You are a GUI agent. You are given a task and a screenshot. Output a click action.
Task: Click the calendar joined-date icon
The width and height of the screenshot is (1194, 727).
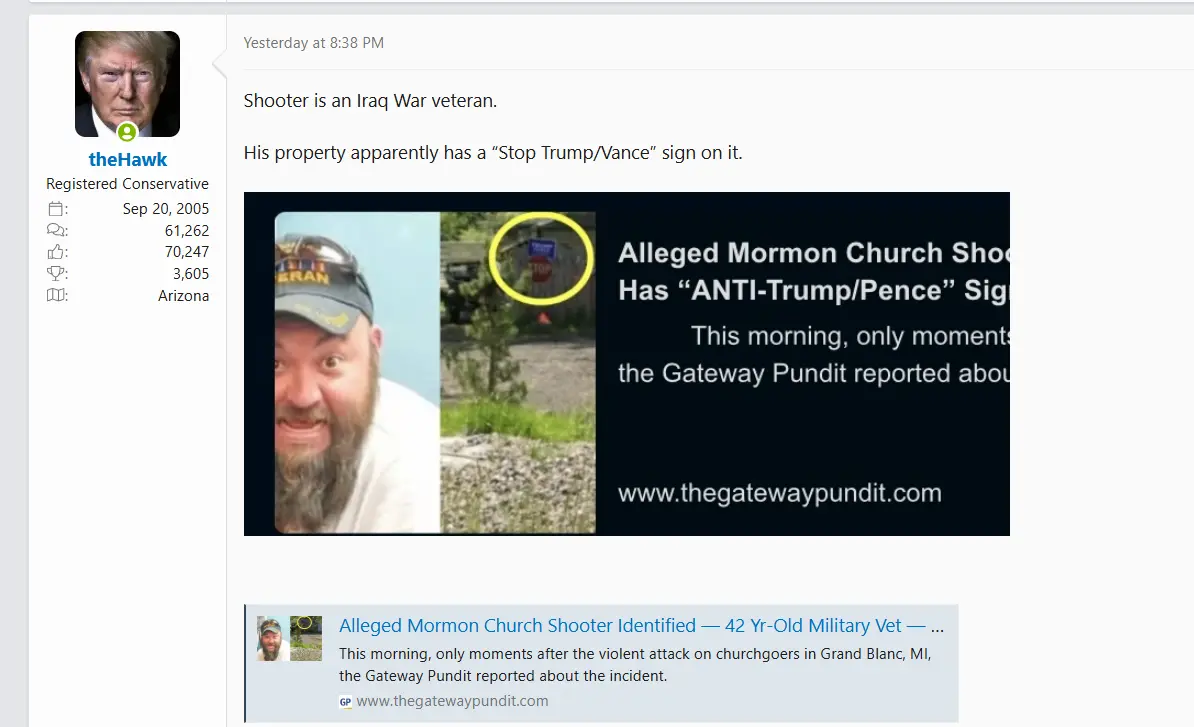(x=56, y=209)
